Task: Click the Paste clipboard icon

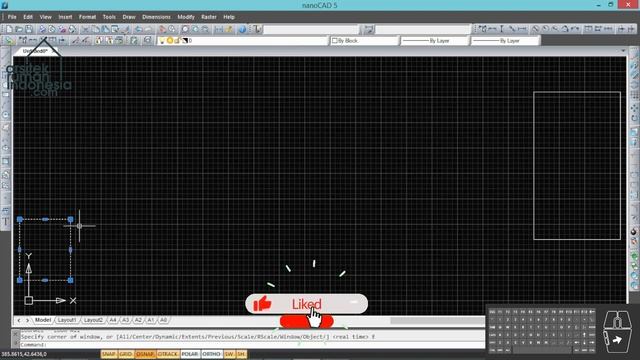Action: click(105, 29)
